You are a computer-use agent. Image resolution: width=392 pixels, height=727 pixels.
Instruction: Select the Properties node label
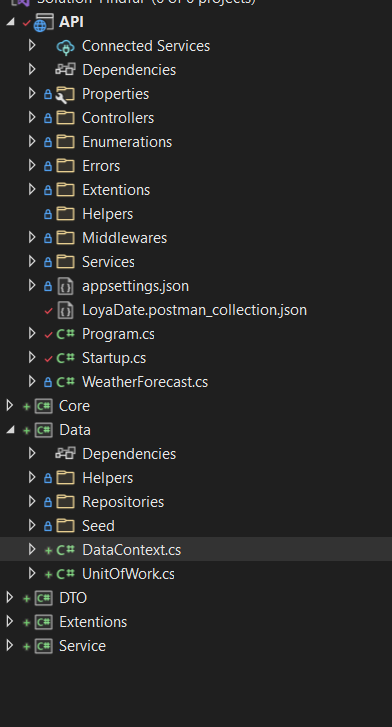[x=116, y=94]
